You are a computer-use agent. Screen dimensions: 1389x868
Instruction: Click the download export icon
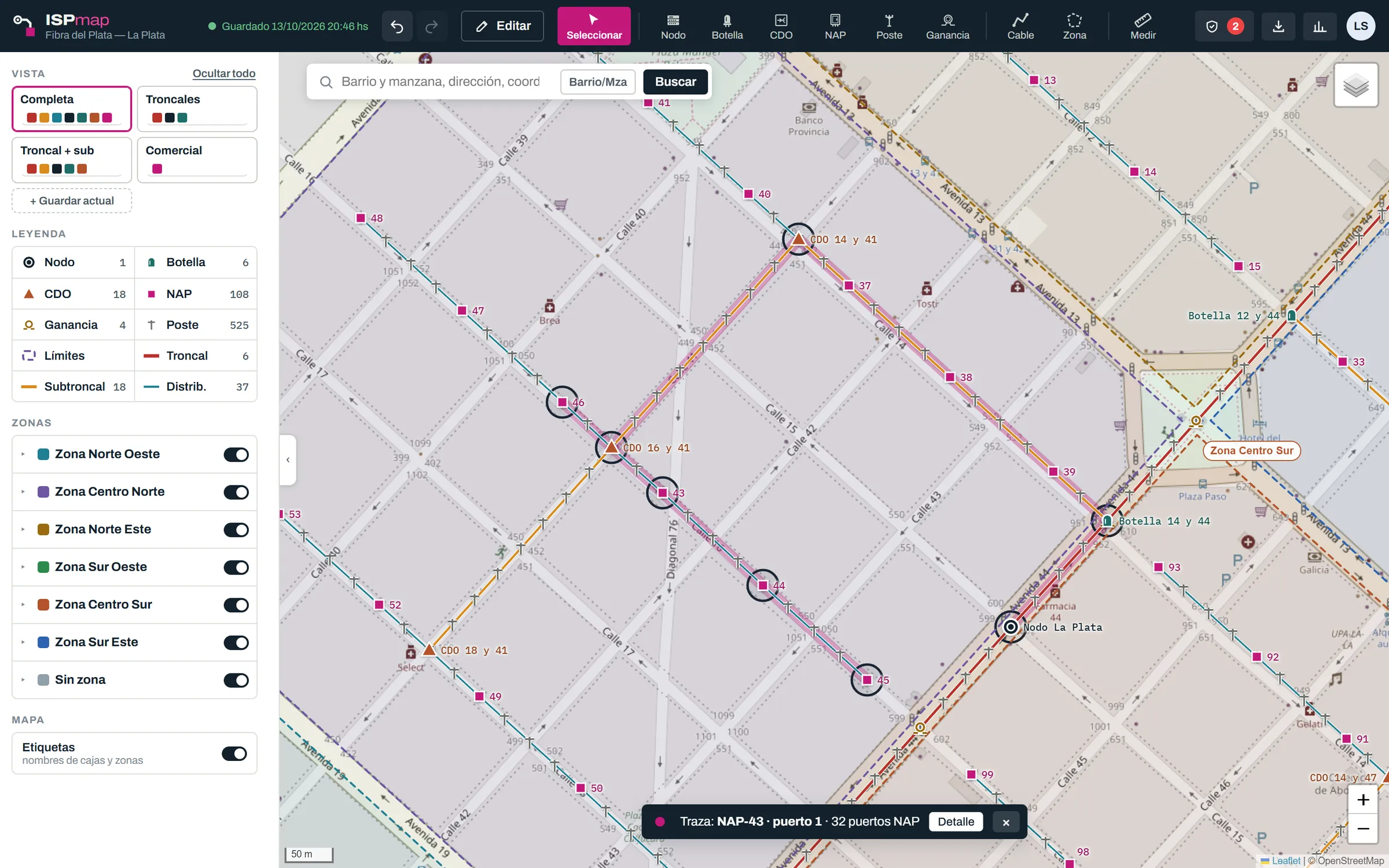tap(1278, 26)
